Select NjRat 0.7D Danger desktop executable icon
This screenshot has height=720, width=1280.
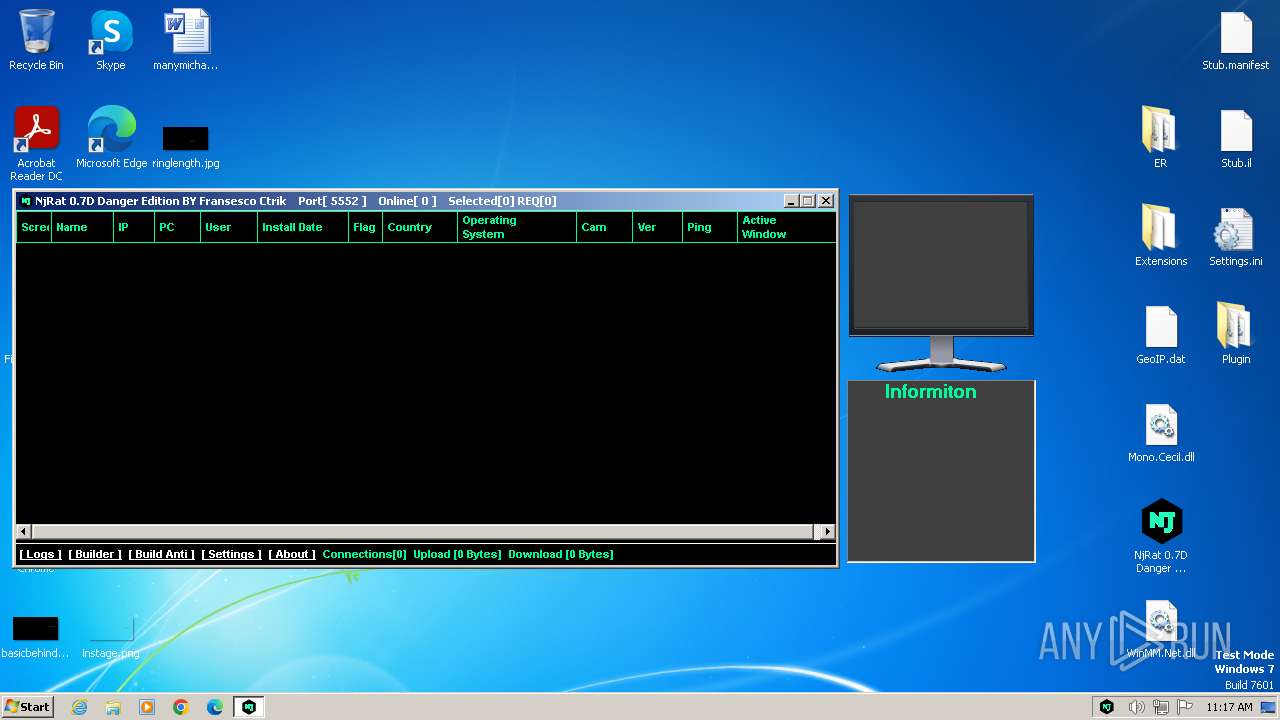pos(1160,536)
